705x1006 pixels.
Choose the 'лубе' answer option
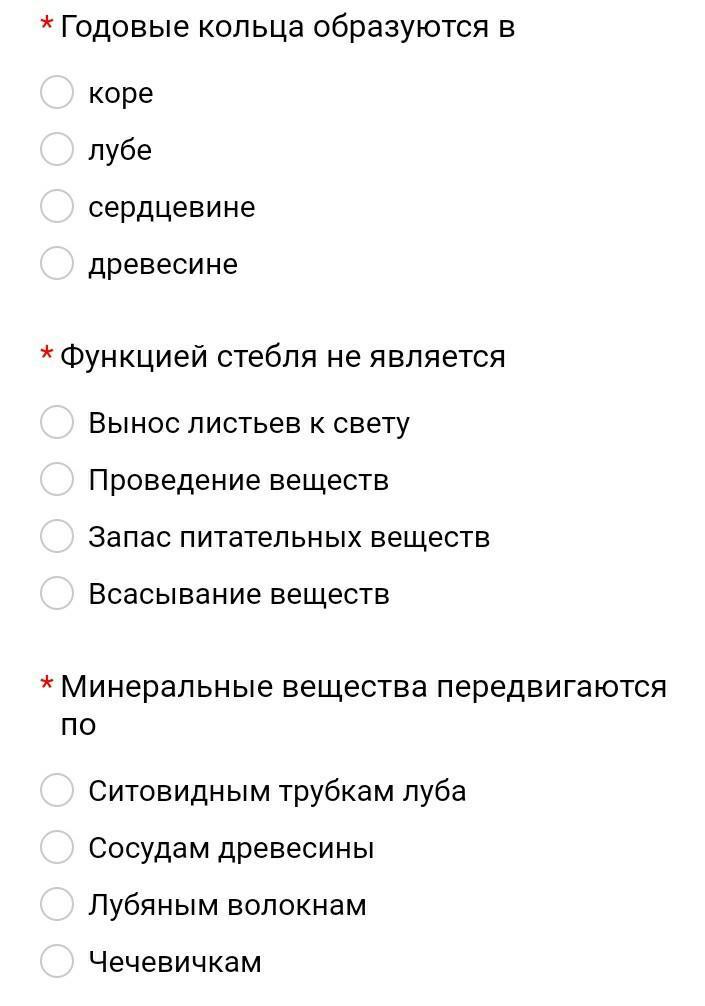[x=57, y=149]
